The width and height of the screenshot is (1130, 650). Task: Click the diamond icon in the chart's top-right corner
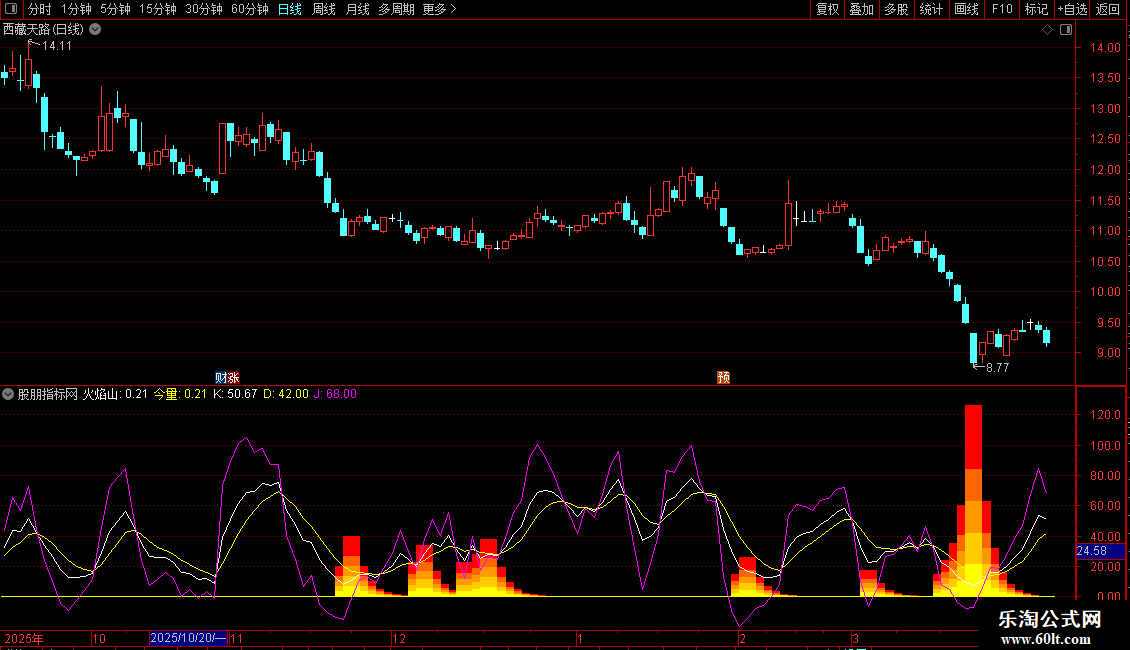(x=1048, y=30)
